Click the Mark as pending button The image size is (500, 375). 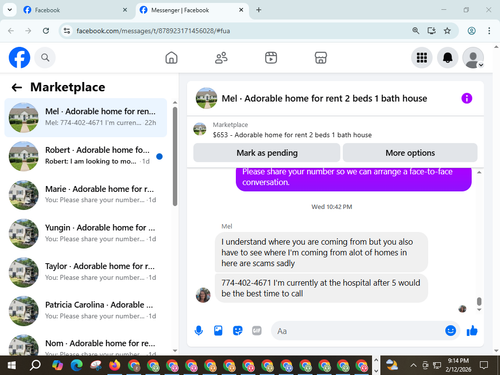point(267,153)
